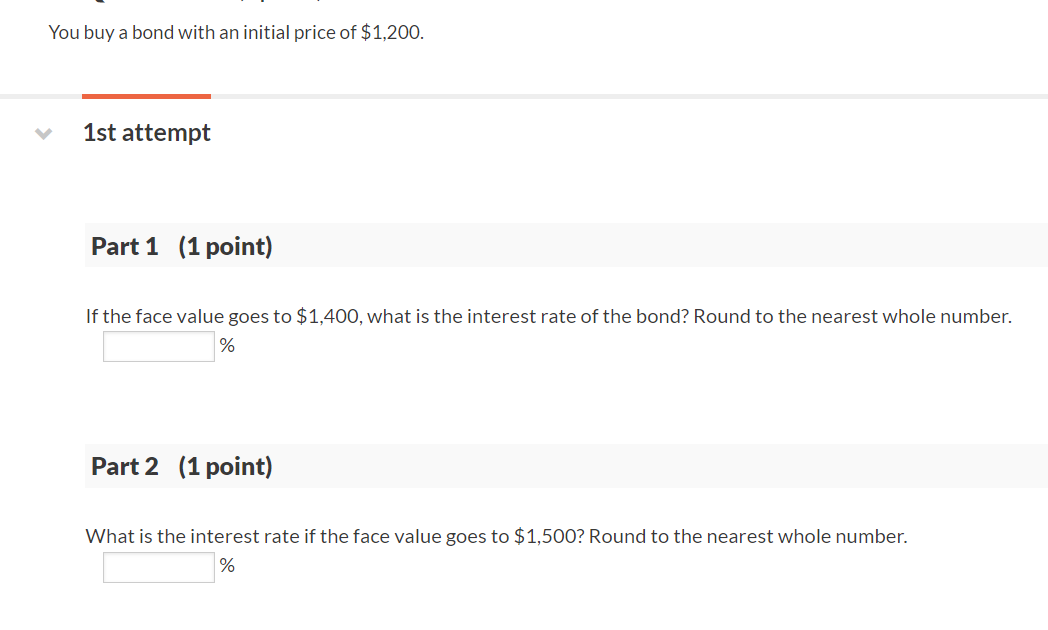Click the Part 1 'Round to the nearest' text

click(852, 316)
